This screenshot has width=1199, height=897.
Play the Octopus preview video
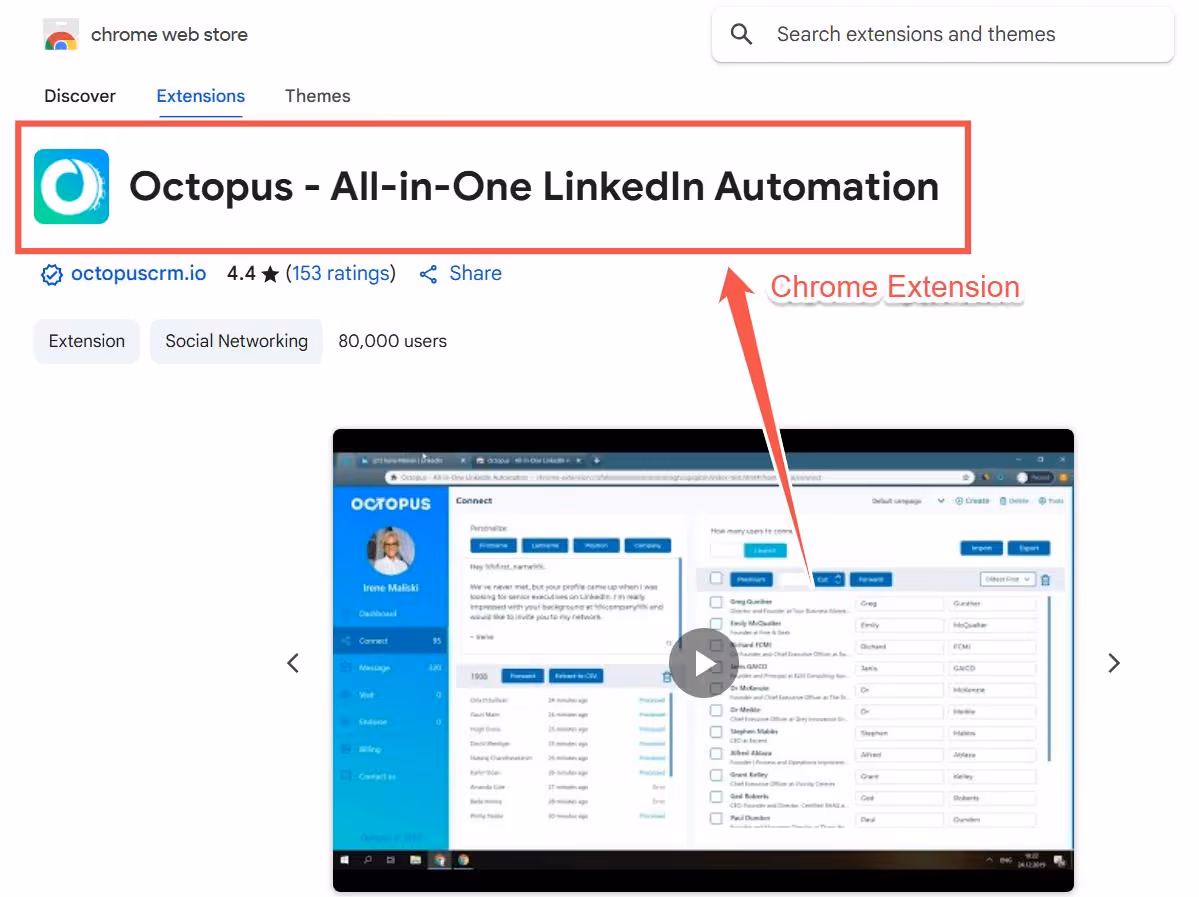click(703, 663)
